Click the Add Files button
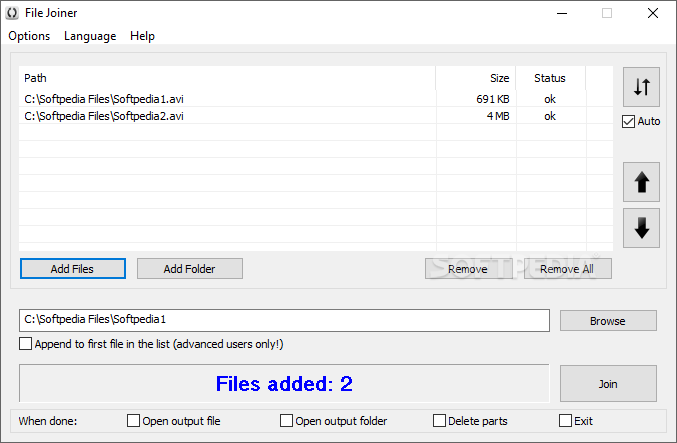Viewport: 677px width, 443px height. [x=73, y=269]
